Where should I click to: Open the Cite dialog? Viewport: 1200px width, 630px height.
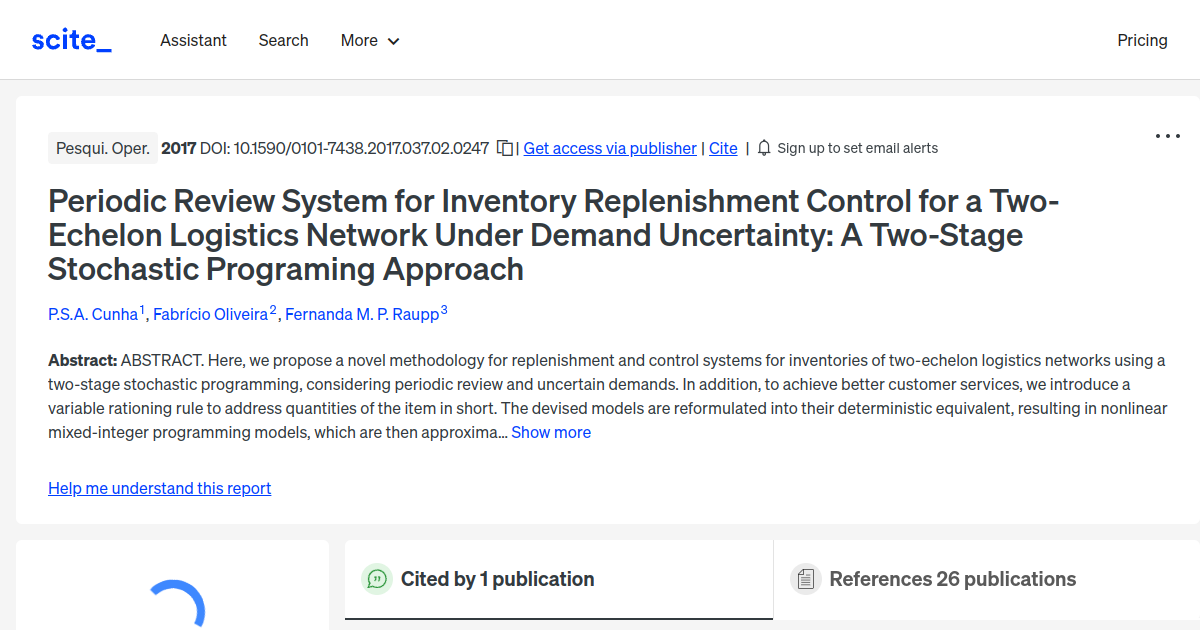pyautogui.click(x=723, y=148)
